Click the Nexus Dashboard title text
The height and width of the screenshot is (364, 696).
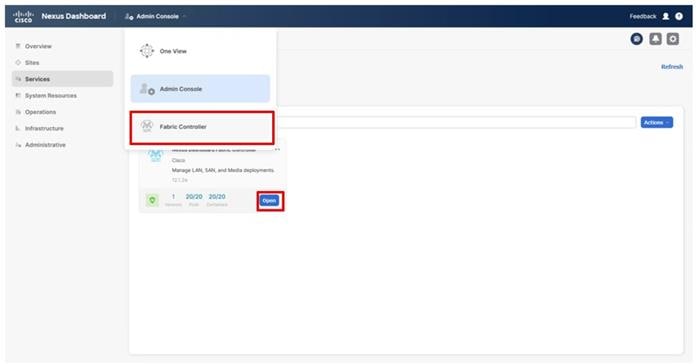coord(74,16)
